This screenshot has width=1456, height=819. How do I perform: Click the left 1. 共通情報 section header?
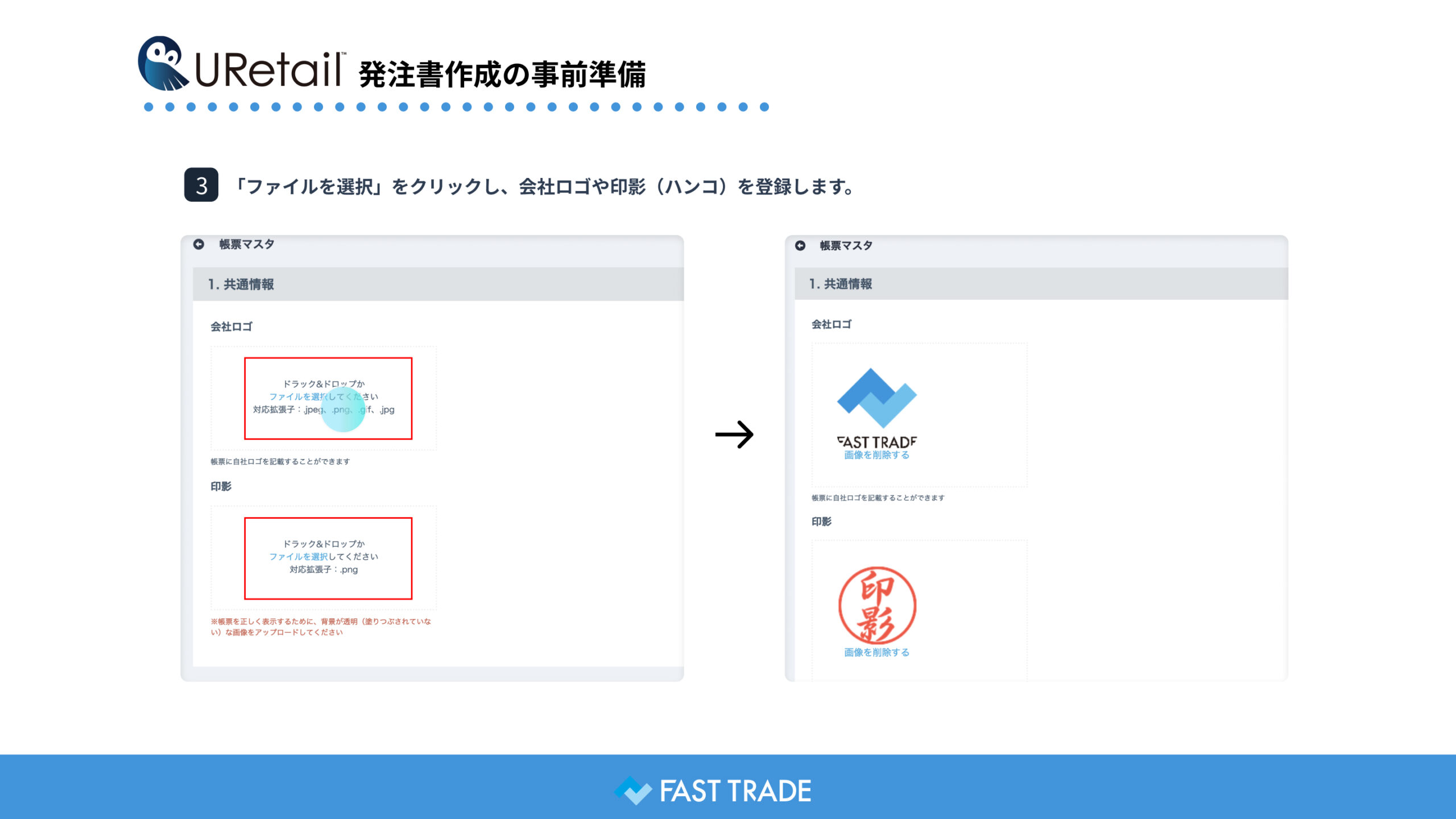[x=241, y=284]
